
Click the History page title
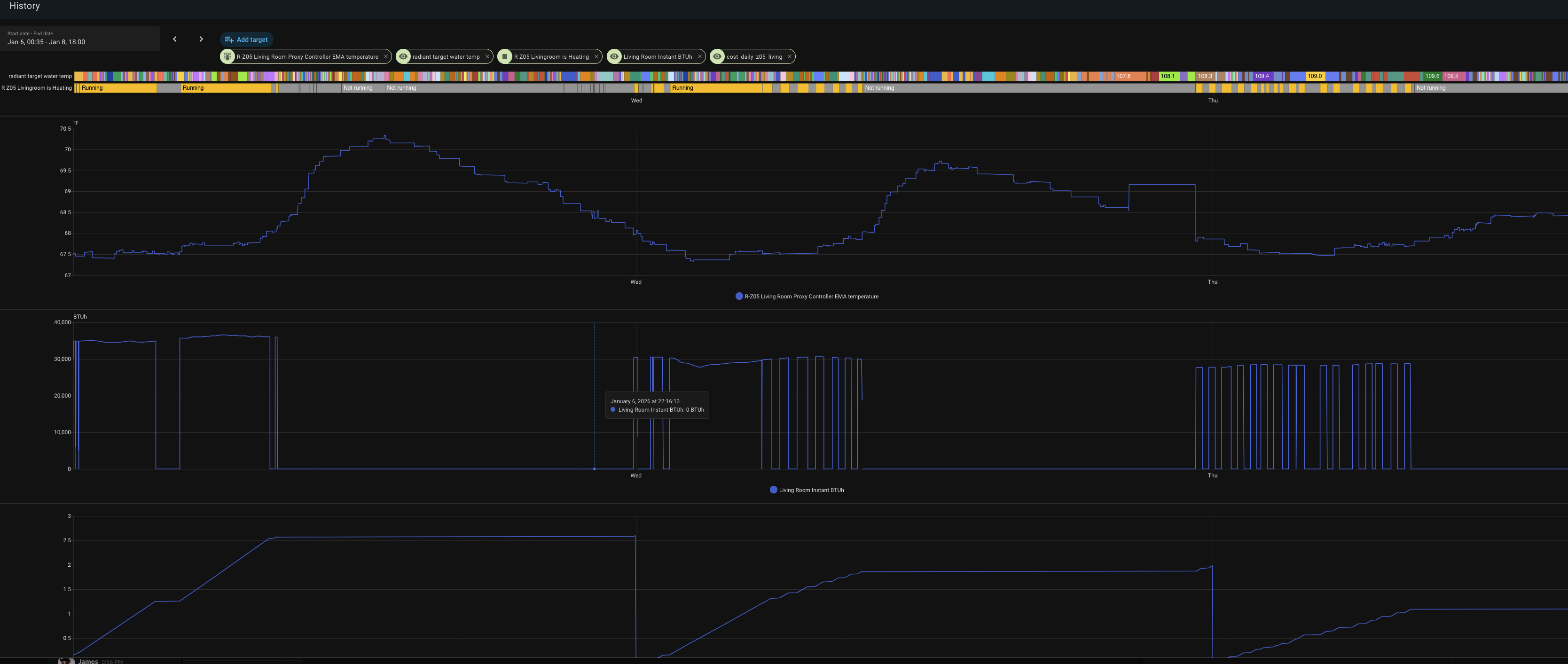point(24,6)
